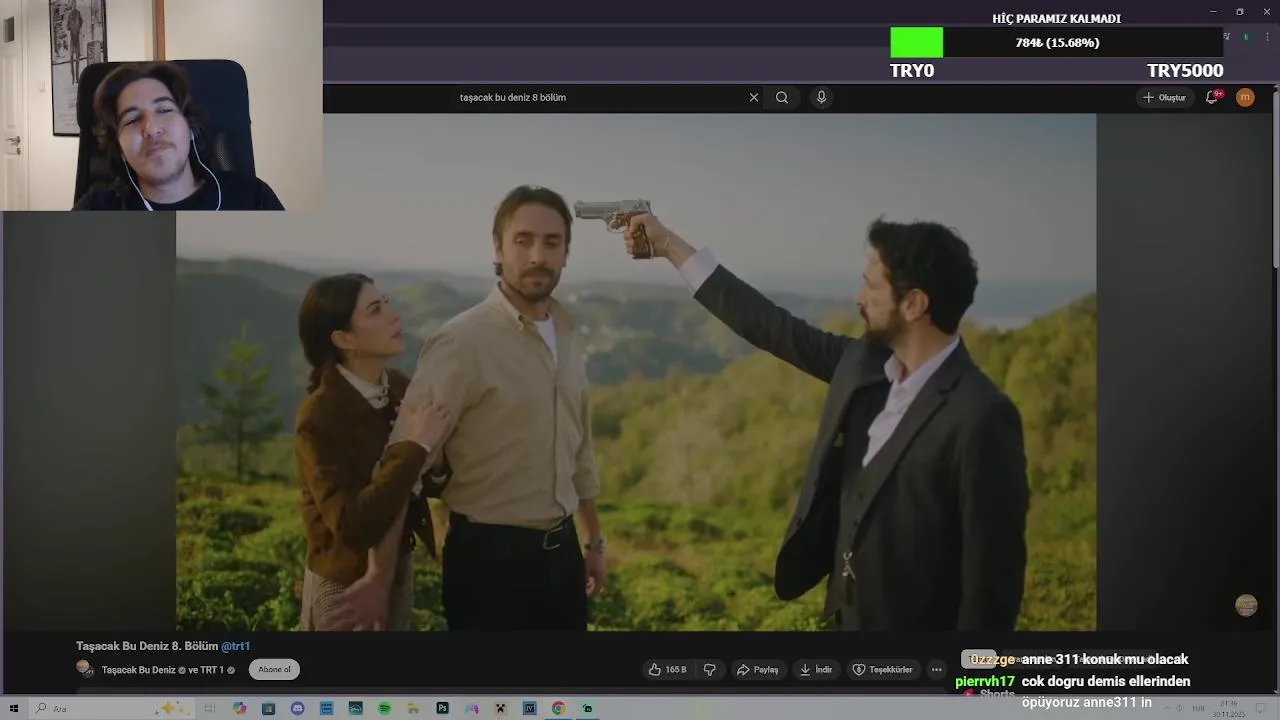Click the taskbar Ara search box
Screen dimensions: 1280x720
click(112, 708)
